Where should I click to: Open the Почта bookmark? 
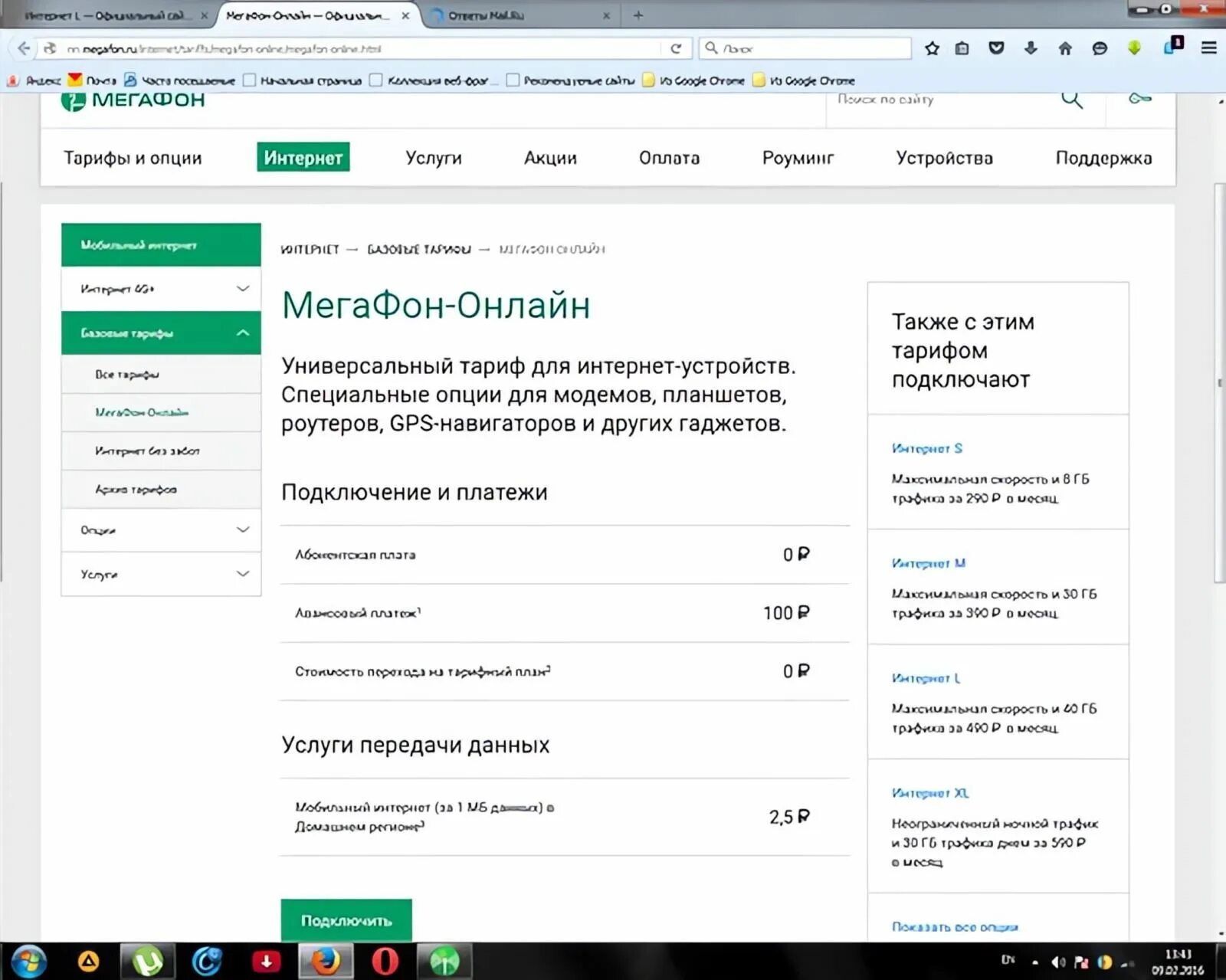point(93,80)
